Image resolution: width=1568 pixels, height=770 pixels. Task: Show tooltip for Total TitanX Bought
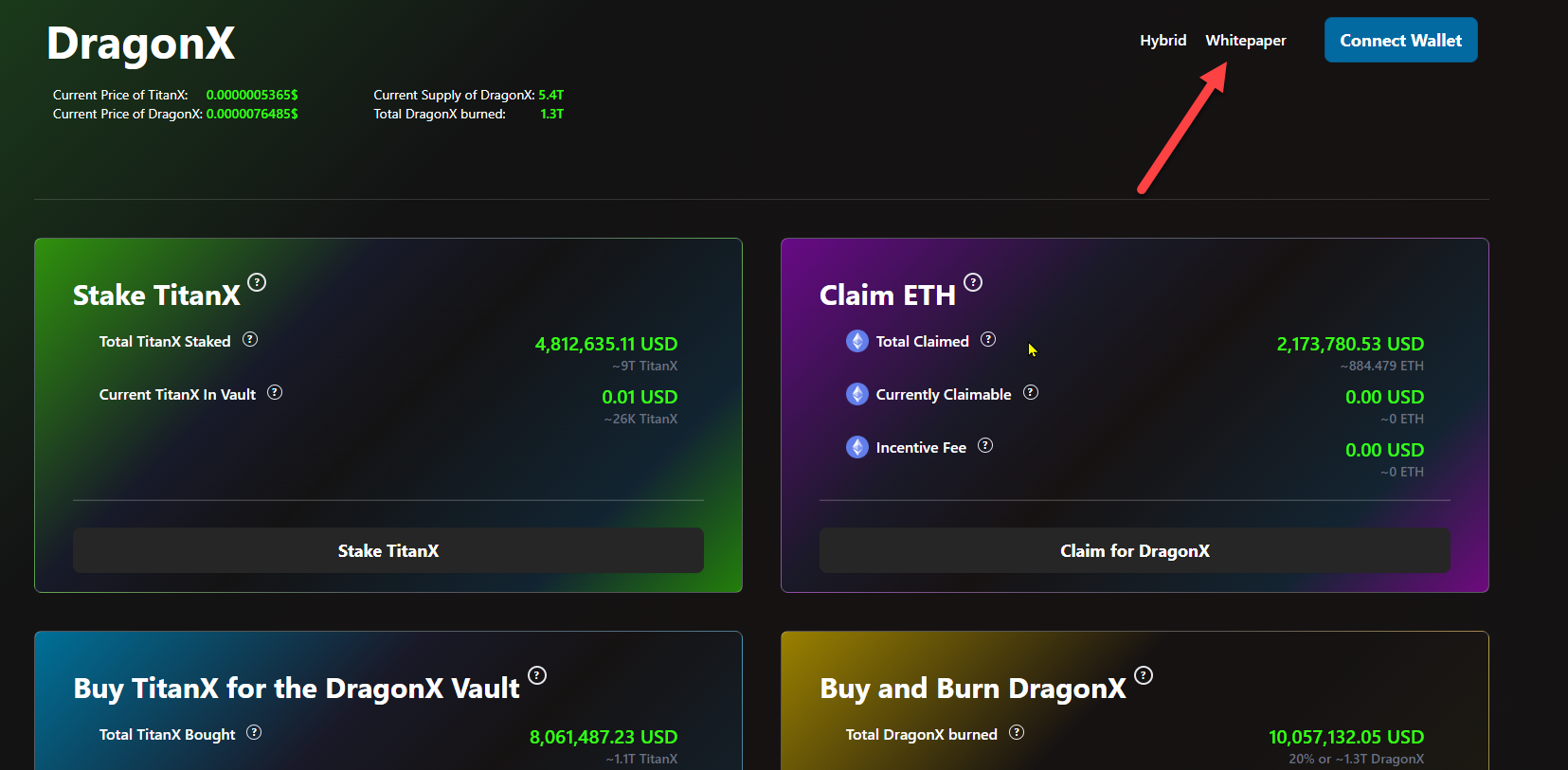coord(254,732)
